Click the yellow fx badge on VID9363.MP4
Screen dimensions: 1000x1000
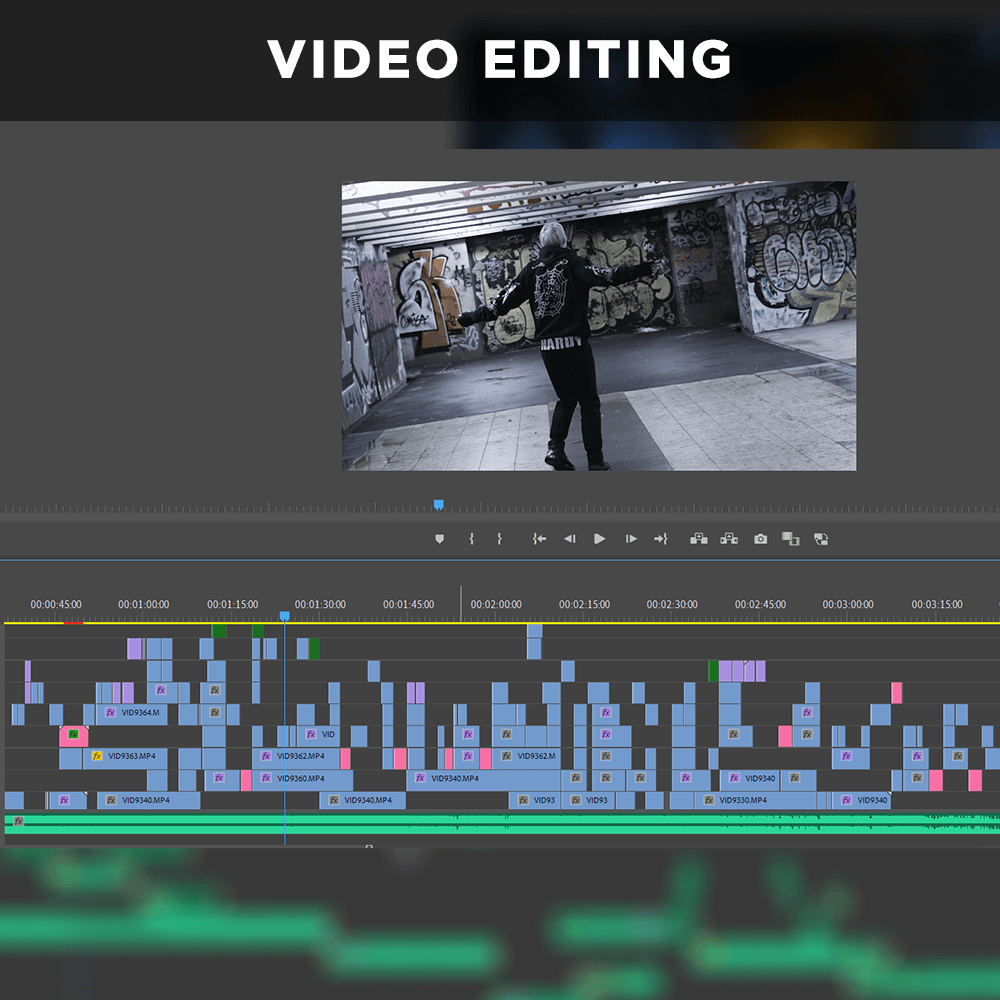pos(97,757)
